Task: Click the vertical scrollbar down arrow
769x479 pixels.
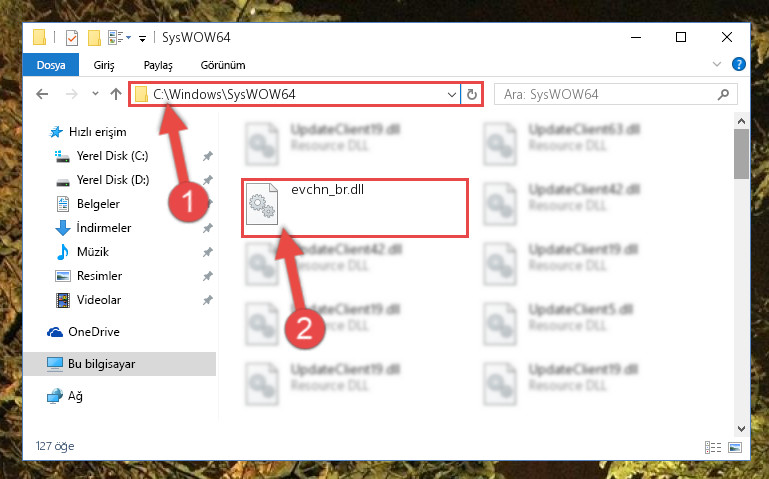Action: pos(741,429)
